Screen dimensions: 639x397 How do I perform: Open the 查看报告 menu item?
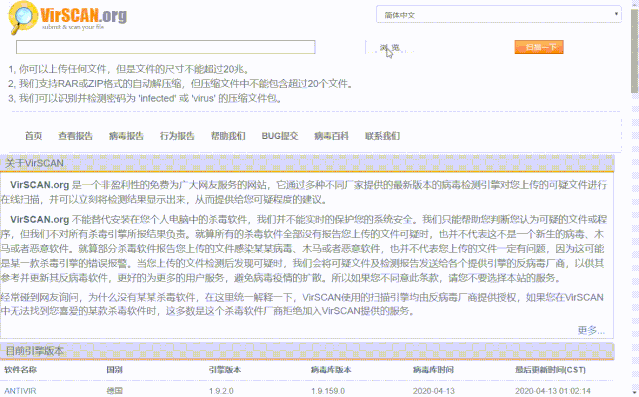pos(75,136)
